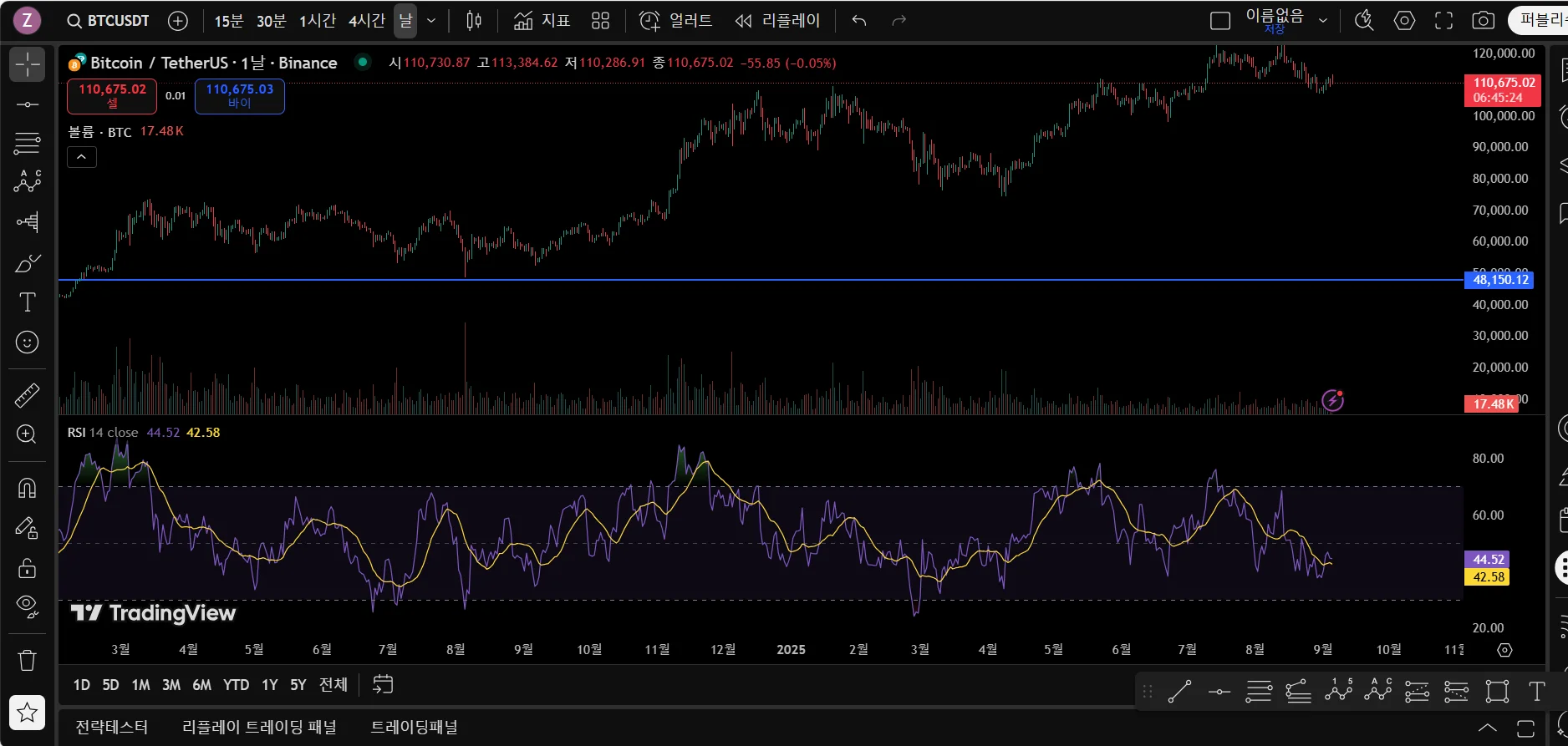Select the horizontal line drawing tool in left sidebar

point(27,104)
